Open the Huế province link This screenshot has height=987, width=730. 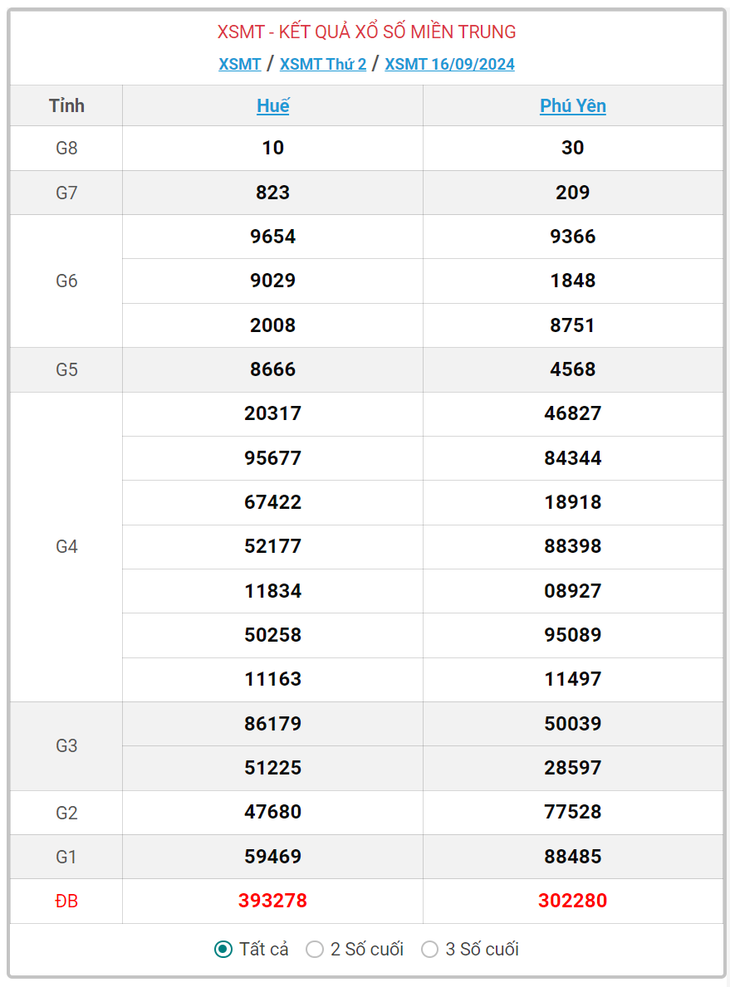pos(272,106)
